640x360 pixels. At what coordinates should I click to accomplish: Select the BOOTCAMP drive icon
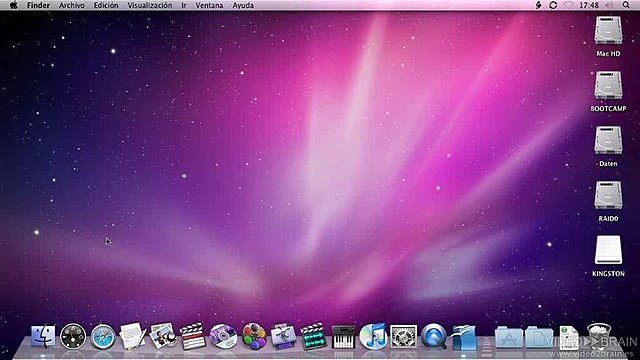[x=608, y=85]
